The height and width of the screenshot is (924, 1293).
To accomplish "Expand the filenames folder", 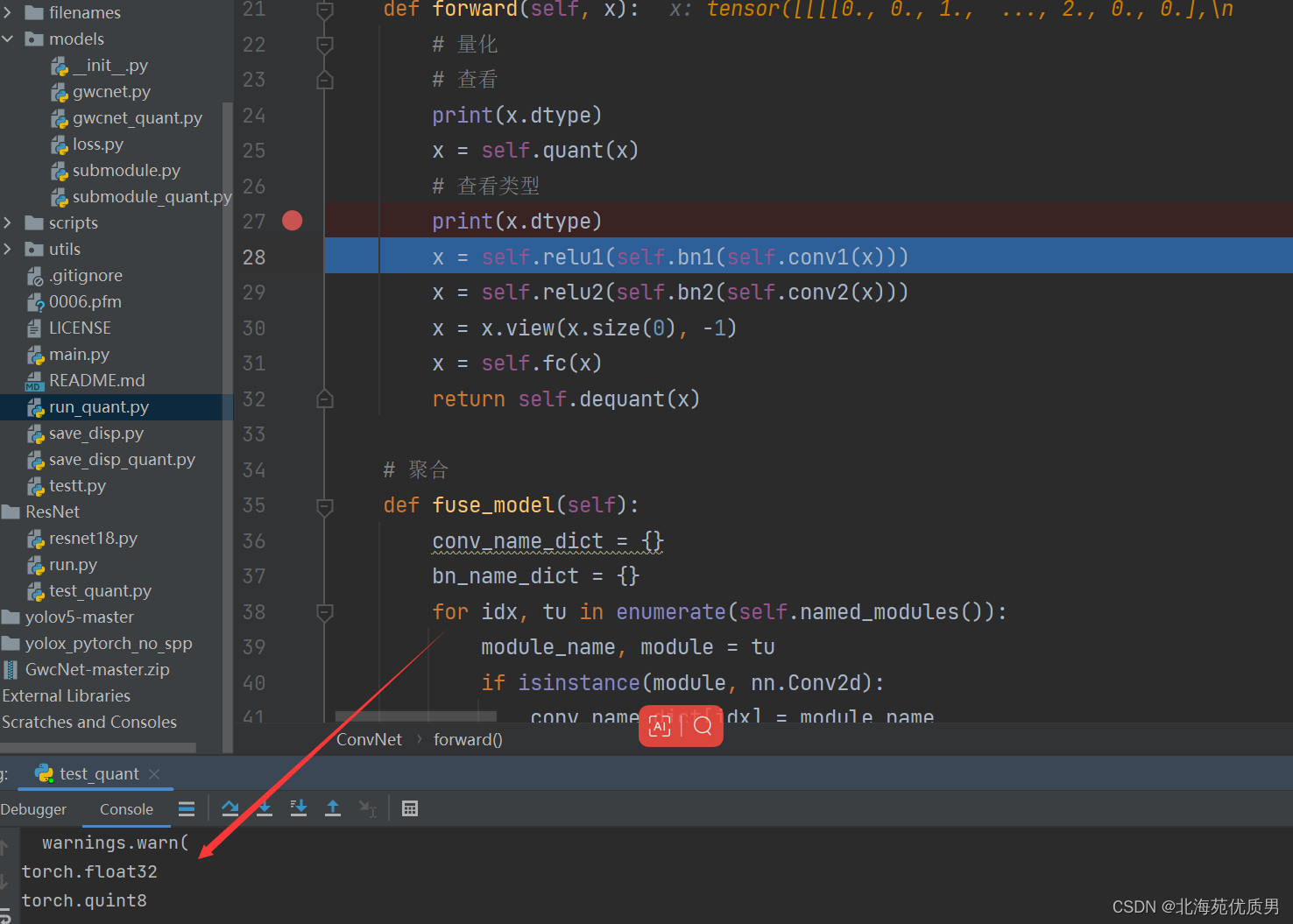I will click(8, 12).
